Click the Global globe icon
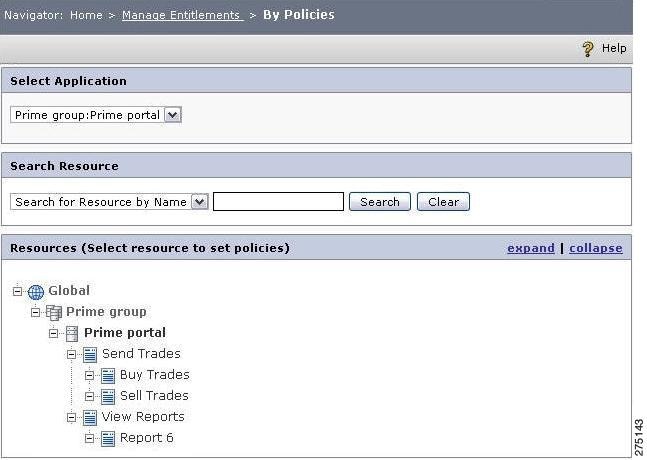The height and width of the screenshot is (460, 647). point(36,292)
